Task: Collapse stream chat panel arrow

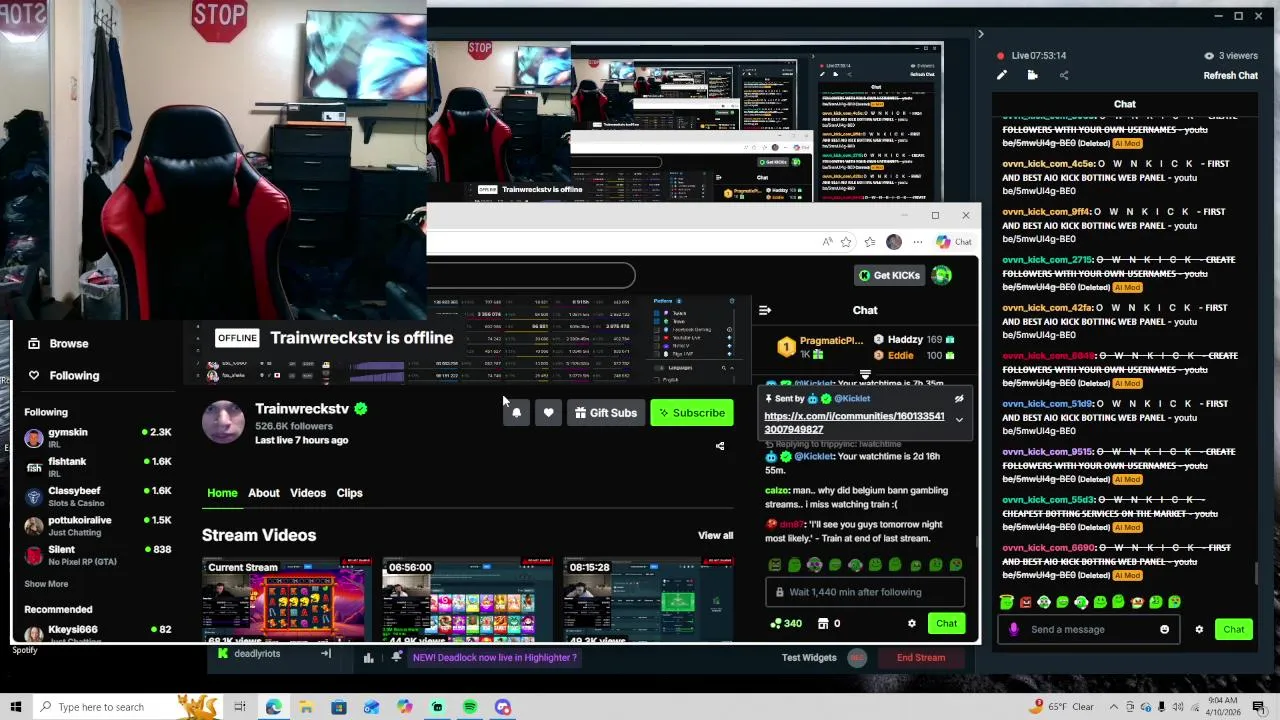Action: click(980, 34)
